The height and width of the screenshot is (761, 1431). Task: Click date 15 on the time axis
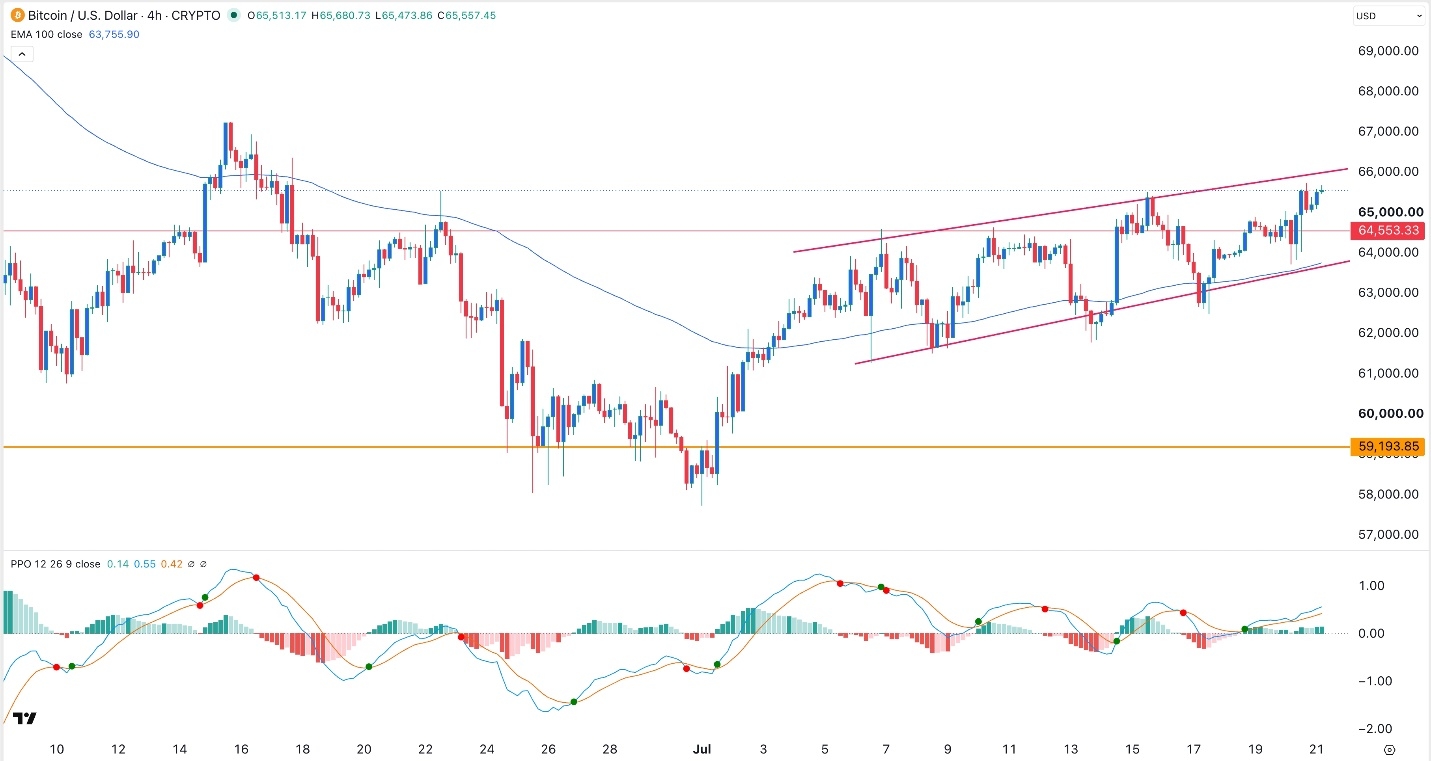(x=1133, y=748)
